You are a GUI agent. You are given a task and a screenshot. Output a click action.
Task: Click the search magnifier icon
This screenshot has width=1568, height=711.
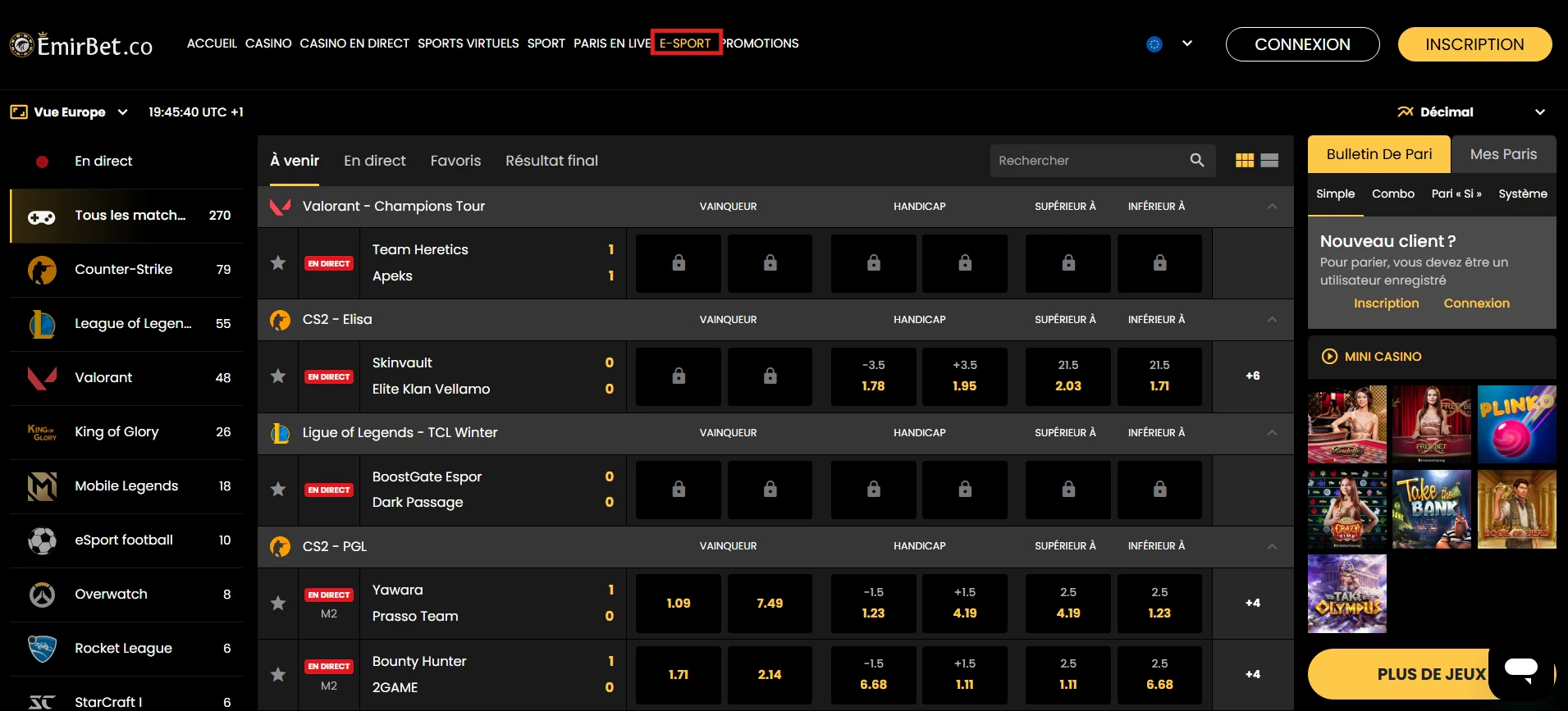[1197, 161]
